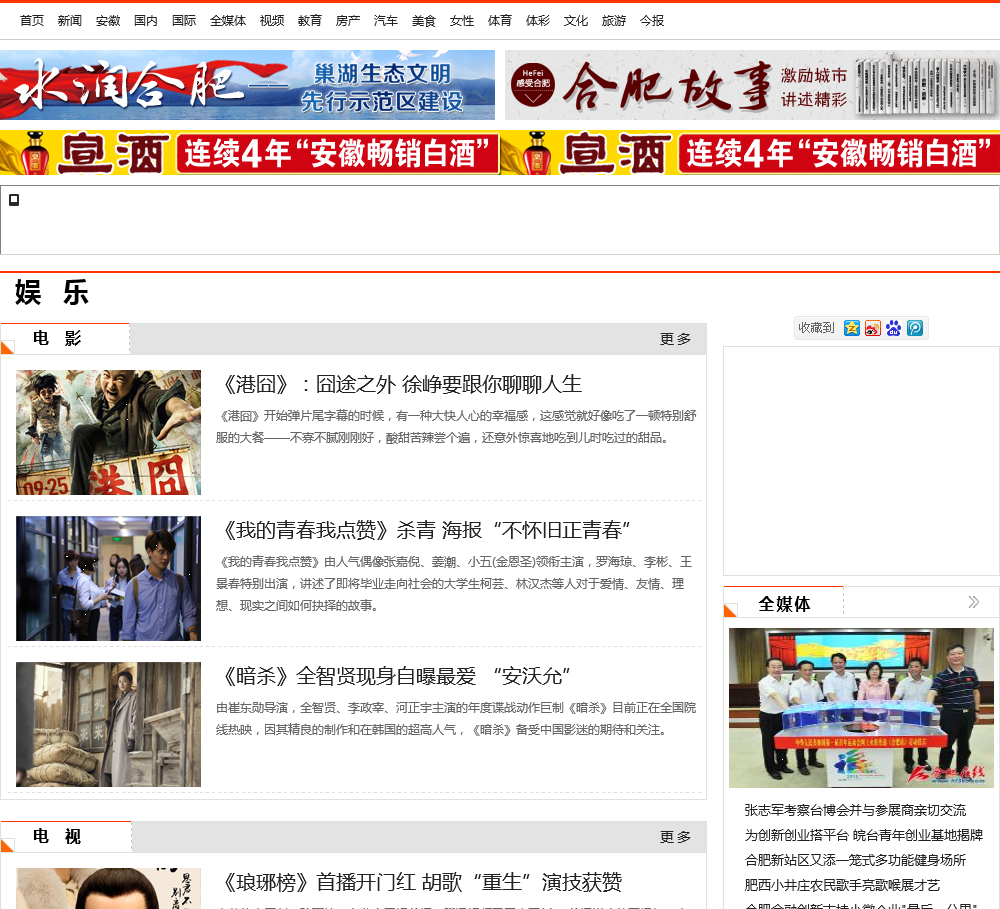1000x909 pixels.
Task: Open the 全媒体 group photo
Action: click(861, 707)
